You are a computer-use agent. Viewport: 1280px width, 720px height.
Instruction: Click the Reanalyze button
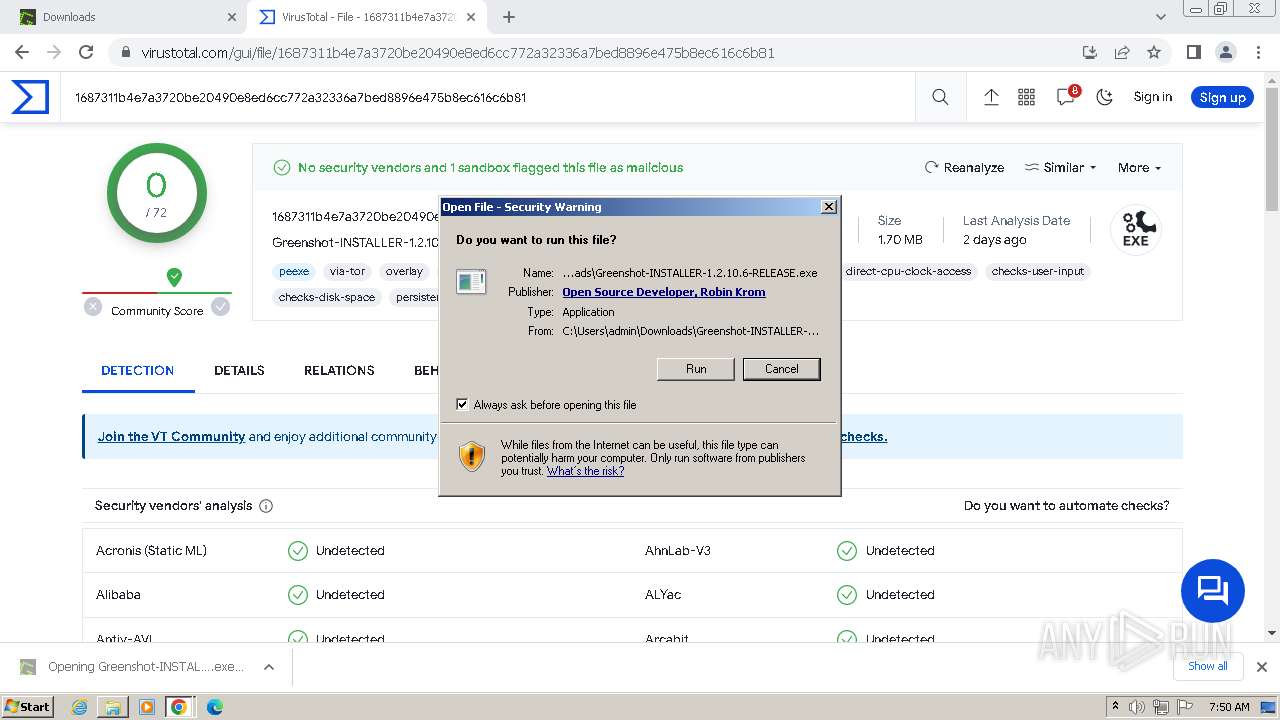click(964, 167)
